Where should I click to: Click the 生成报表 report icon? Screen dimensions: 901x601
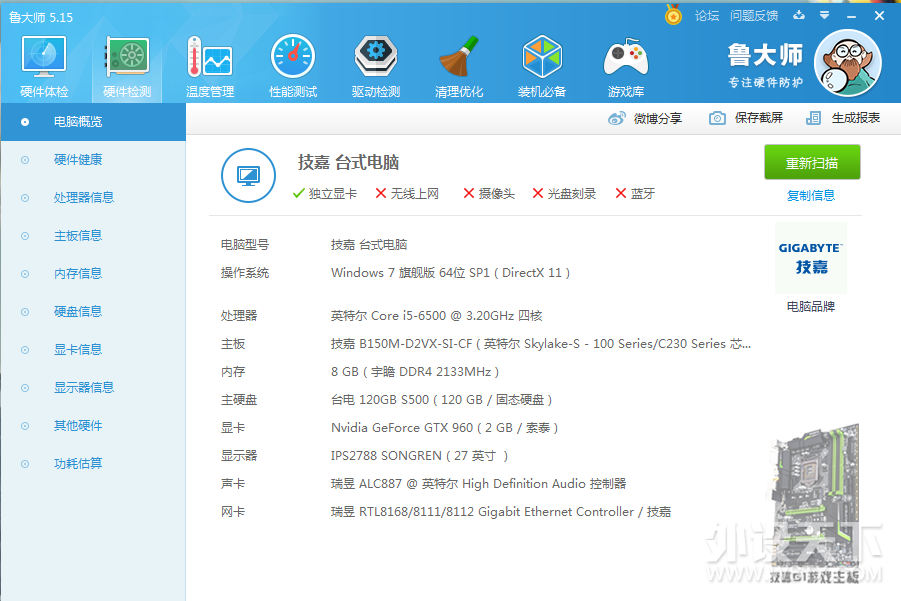(x=814, y=118)
